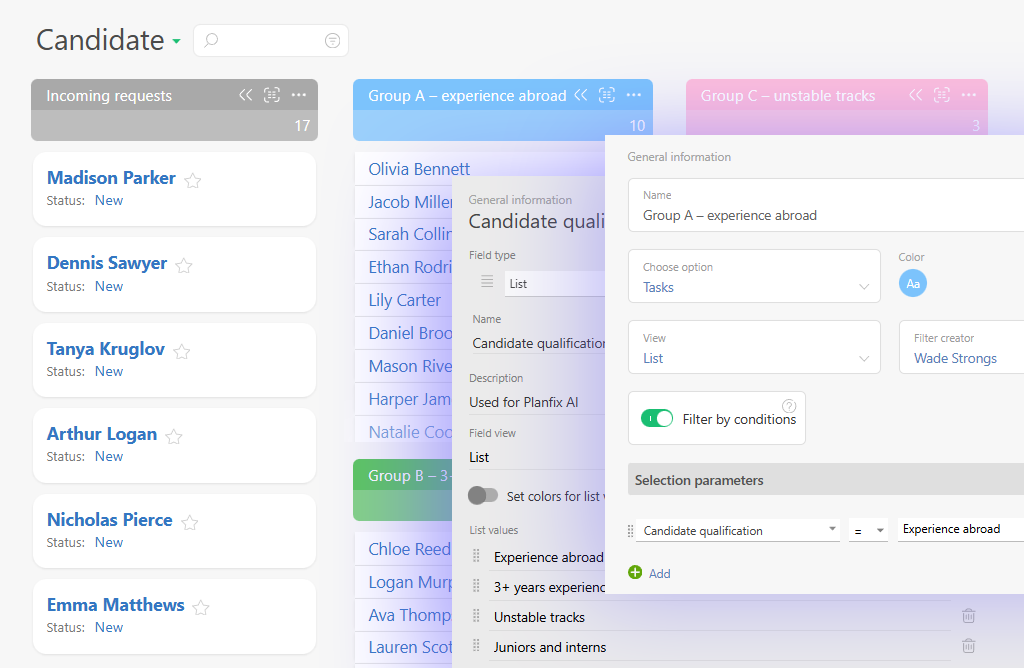Image resolution: width=1024 pixels, height=668 pixels.
Task: Open the scan-to-board icon on Group A header
Action: 607,94
